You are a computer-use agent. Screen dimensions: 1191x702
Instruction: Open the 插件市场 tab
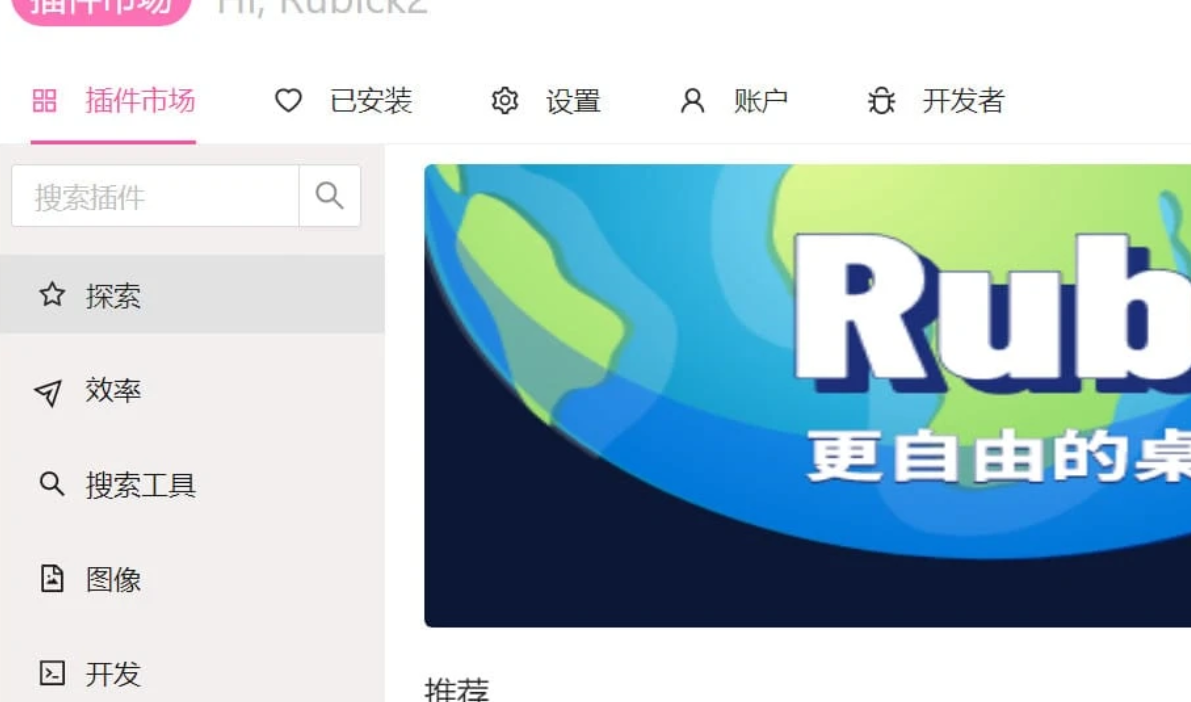113,100
